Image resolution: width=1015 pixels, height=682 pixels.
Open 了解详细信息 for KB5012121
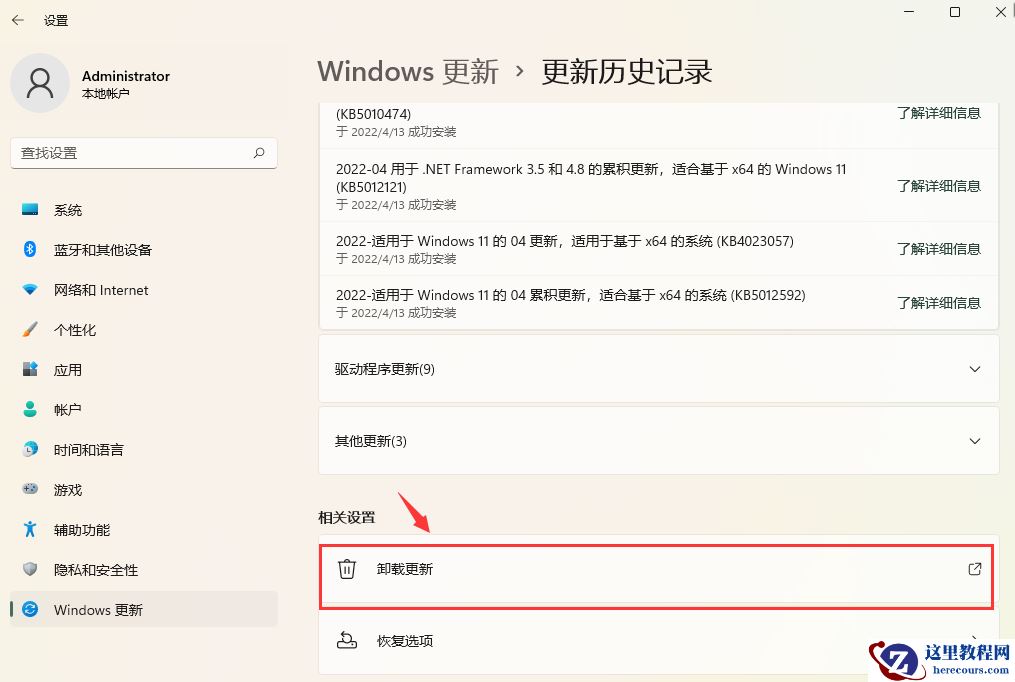click(x=940, y=185)
